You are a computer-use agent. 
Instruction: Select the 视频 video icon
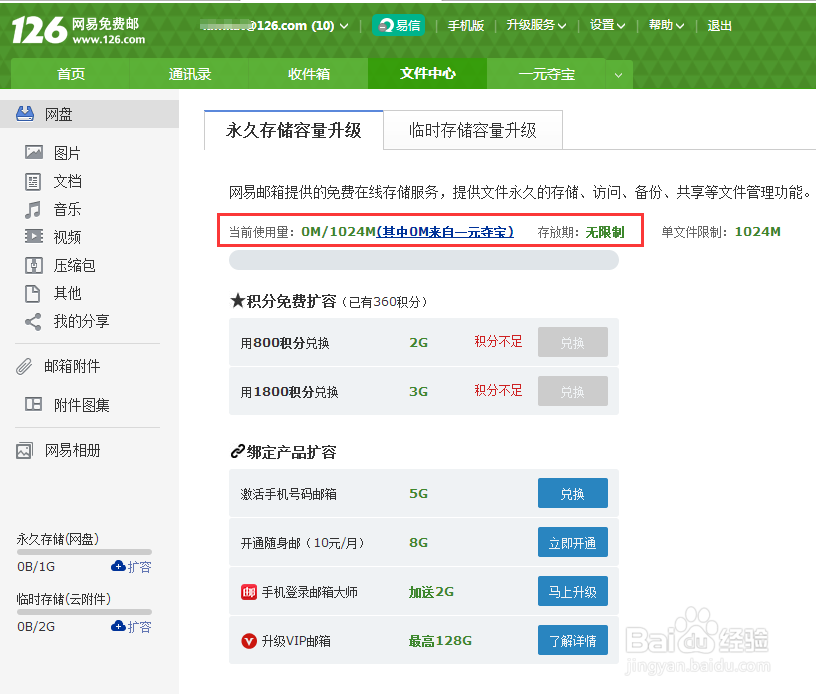point(34,237)
